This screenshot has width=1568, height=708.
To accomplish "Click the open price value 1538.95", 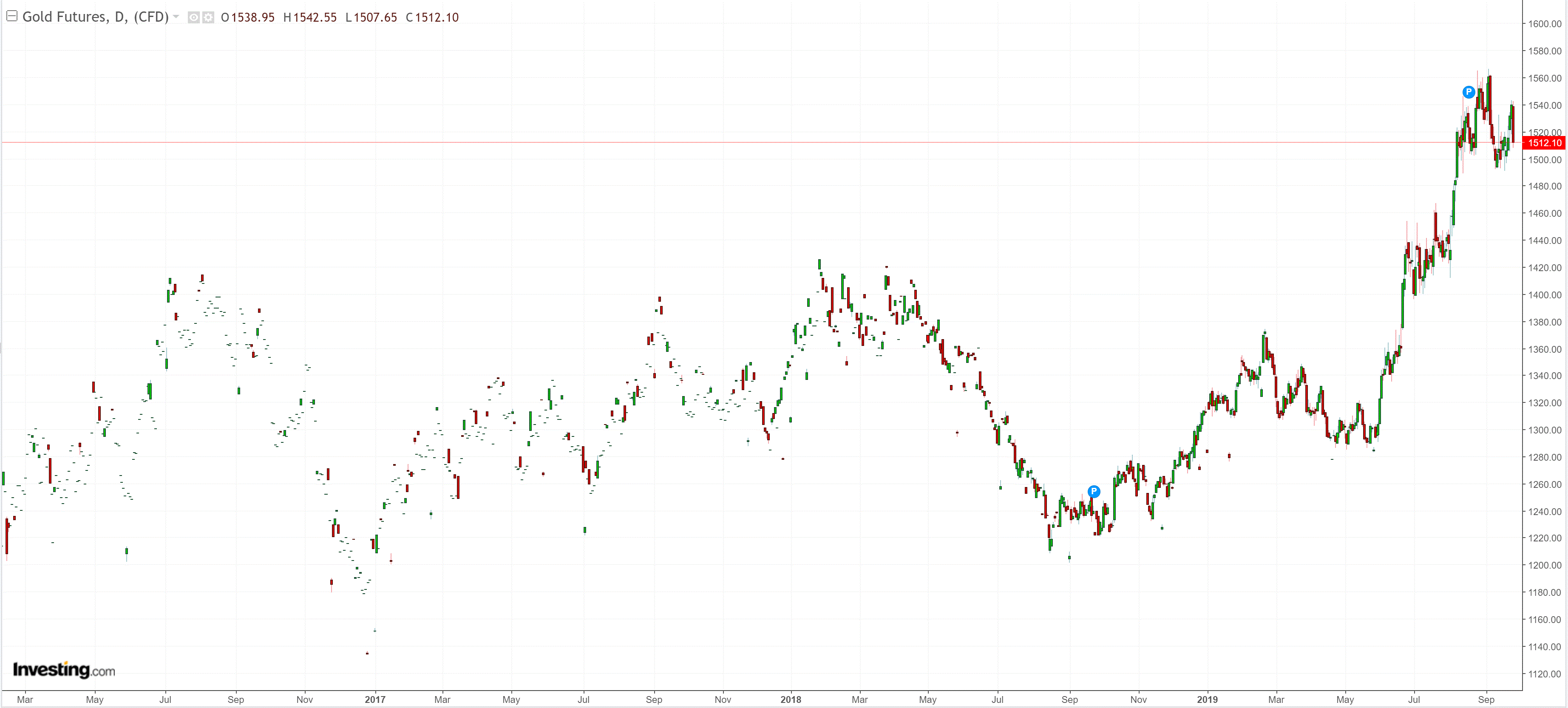I will [252, 18].
